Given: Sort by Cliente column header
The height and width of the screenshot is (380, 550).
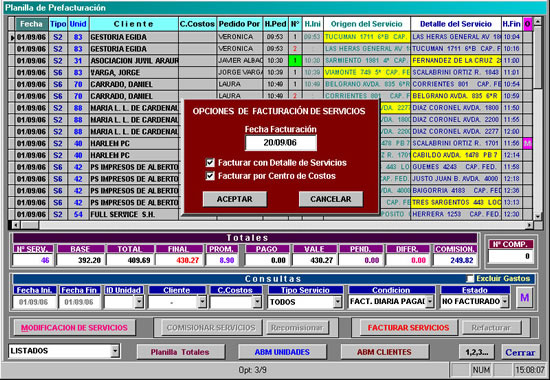Looking at the screenshot, I should (134, 24).
